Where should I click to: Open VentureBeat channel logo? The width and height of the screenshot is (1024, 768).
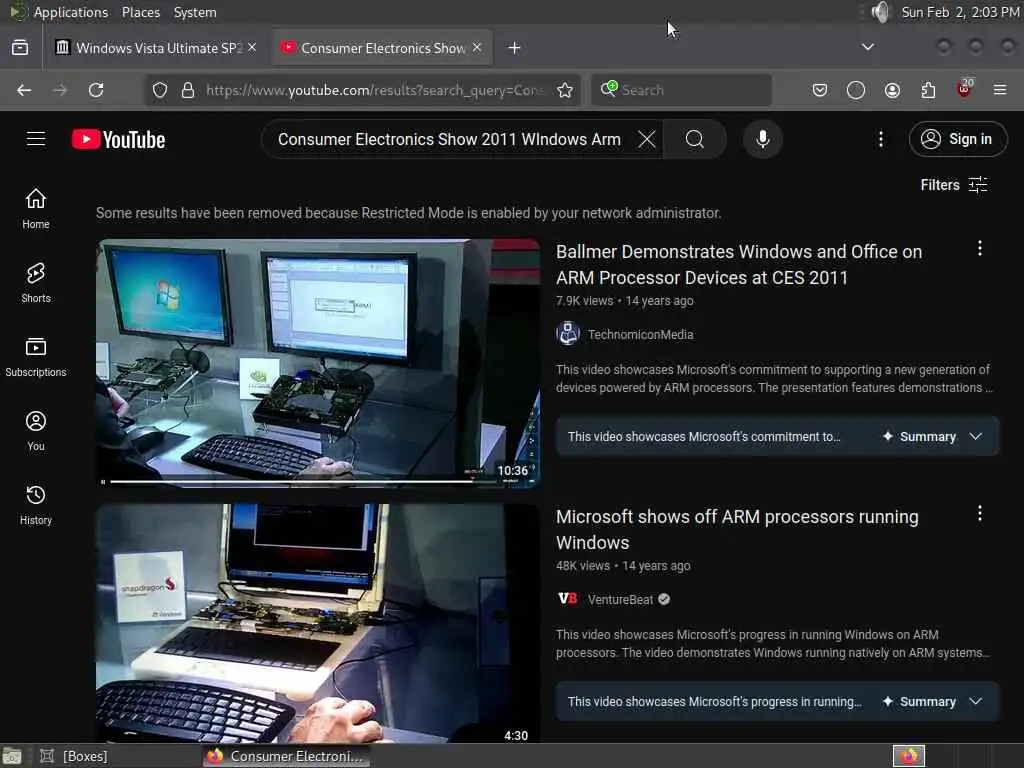coord(568,599)
